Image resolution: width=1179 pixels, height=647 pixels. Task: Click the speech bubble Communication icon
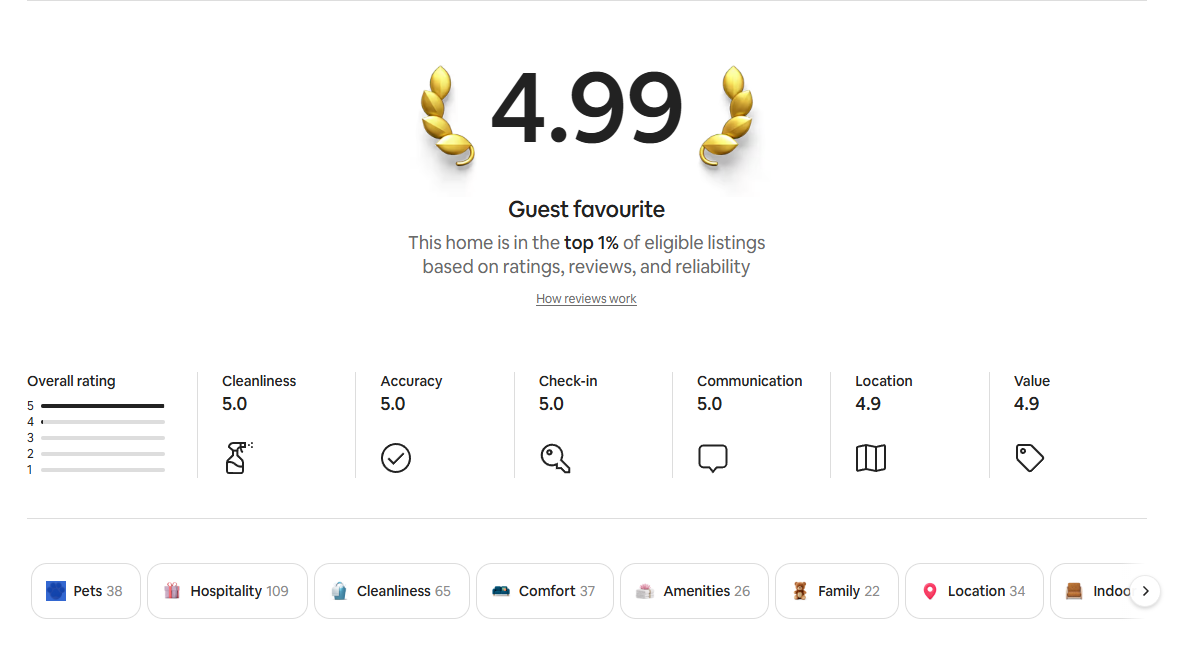click(x=713, y=457)
